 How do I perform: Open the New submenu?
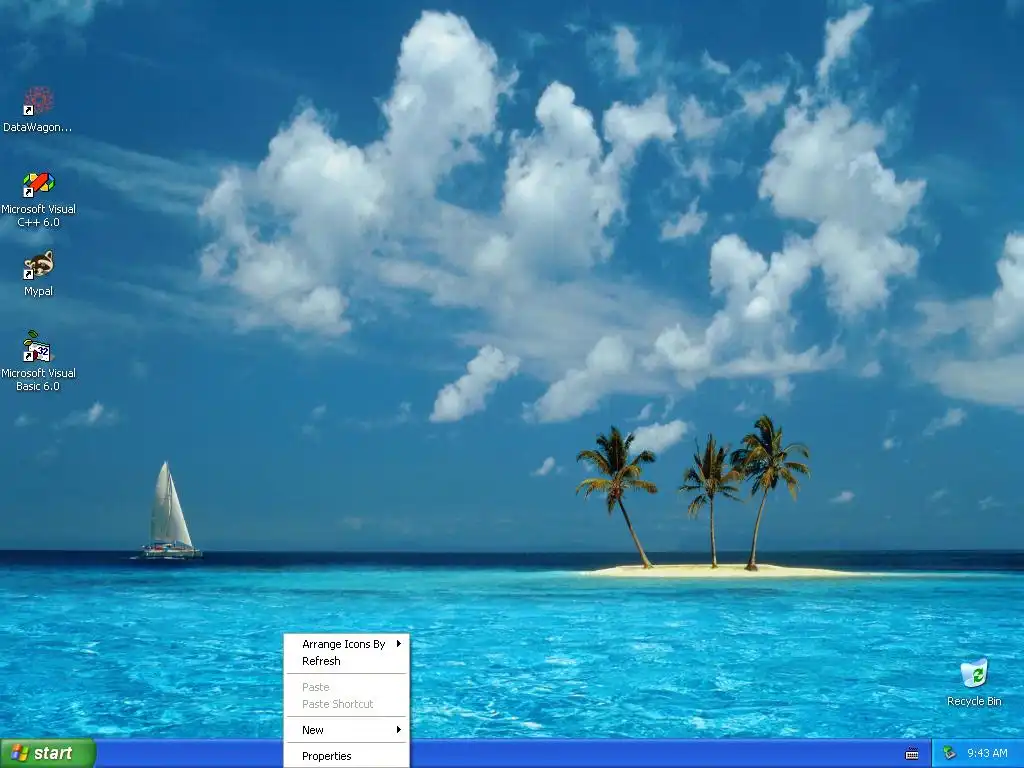click(x=347, y=730)
